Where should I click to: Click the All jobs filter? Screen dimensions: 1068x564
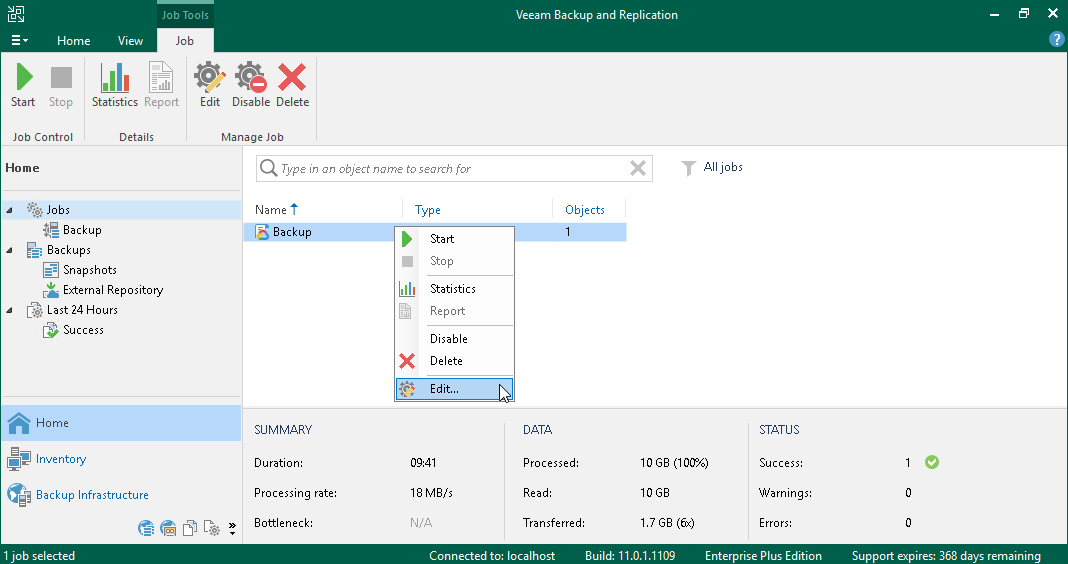pos(723,167)
